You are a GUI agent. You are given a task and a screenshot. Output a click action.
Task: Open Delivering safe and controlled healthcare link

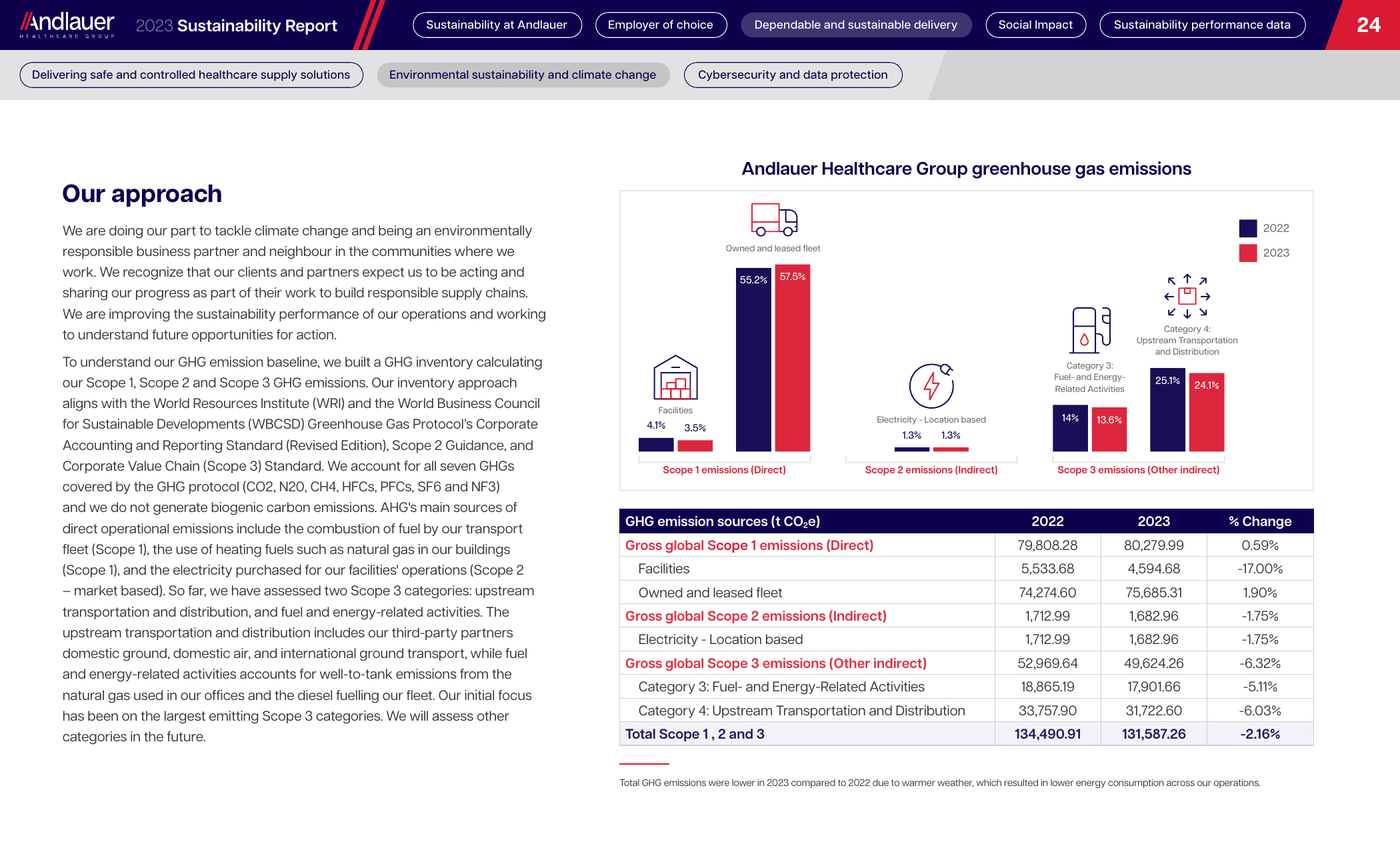click(191, 75)
